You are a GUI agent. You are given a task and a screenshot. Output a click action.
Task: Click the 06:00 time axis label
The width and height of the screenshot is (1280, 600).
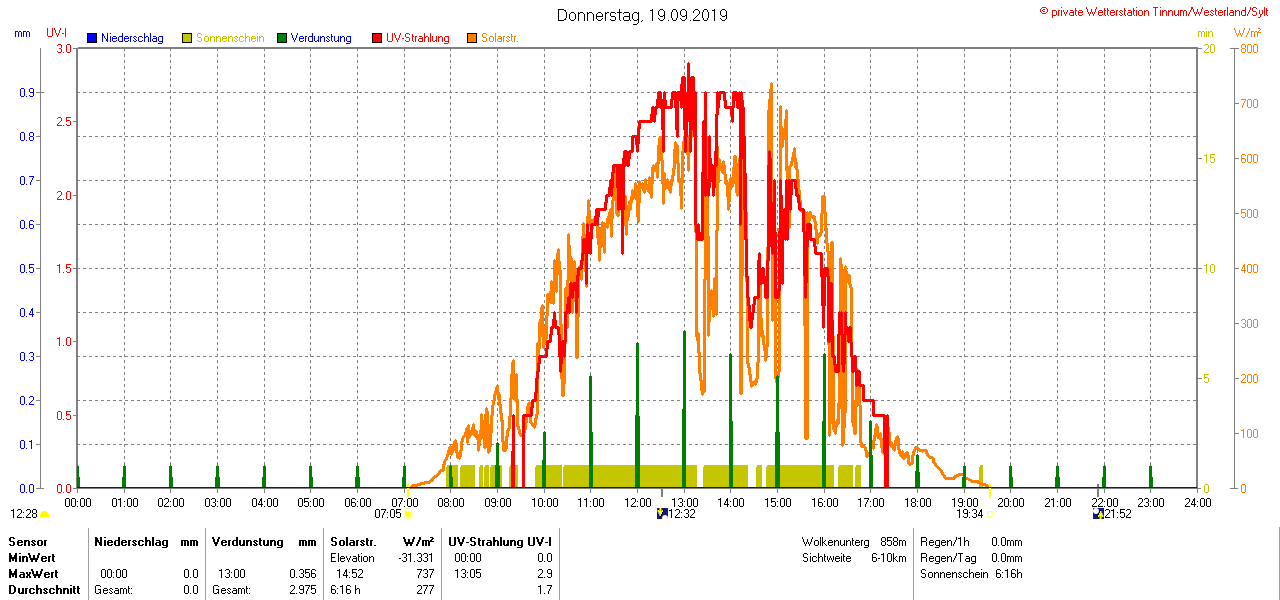point(358,502)
